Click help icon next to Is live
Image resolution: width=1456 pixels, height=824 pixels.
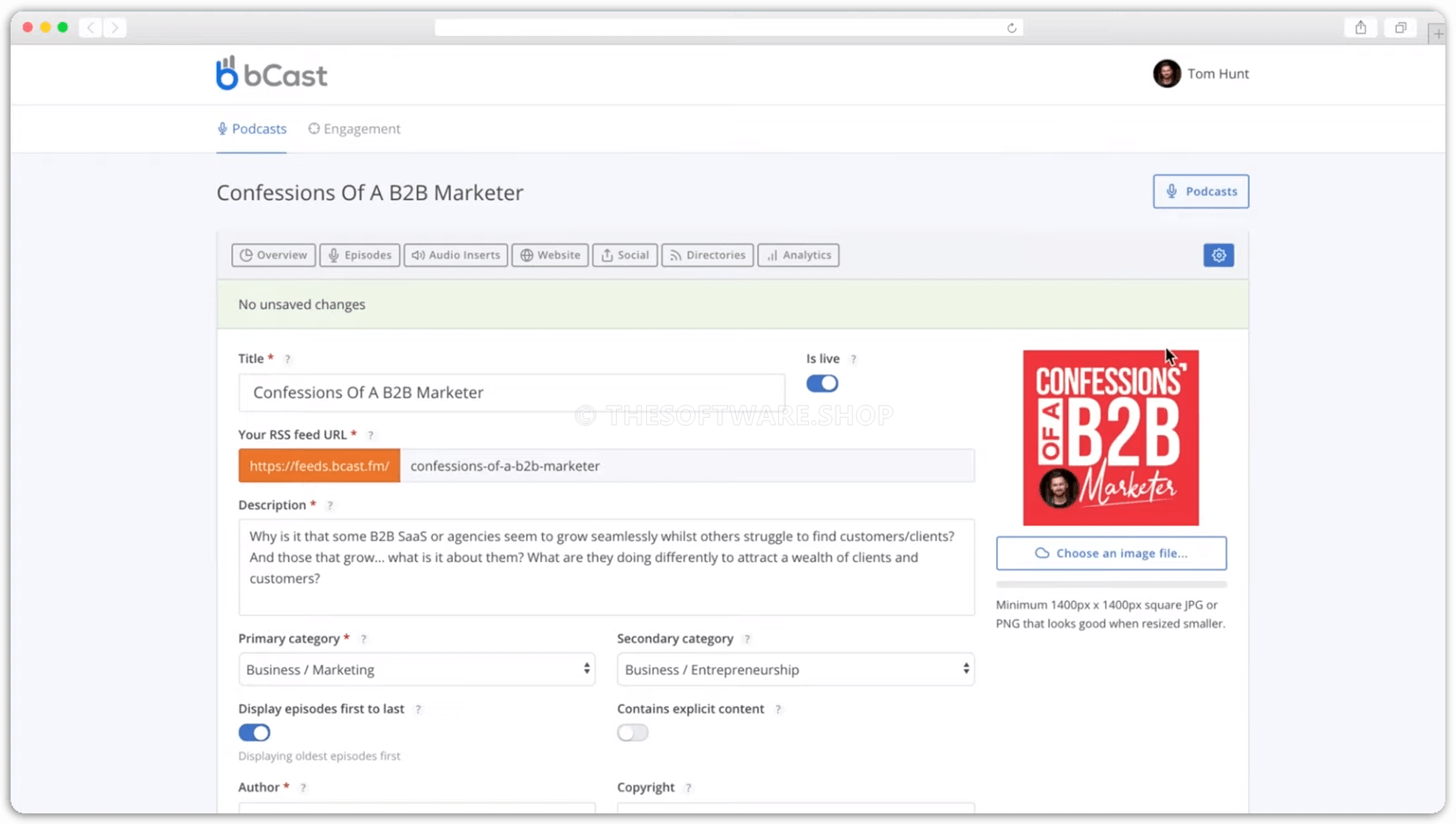coord(853,360)
